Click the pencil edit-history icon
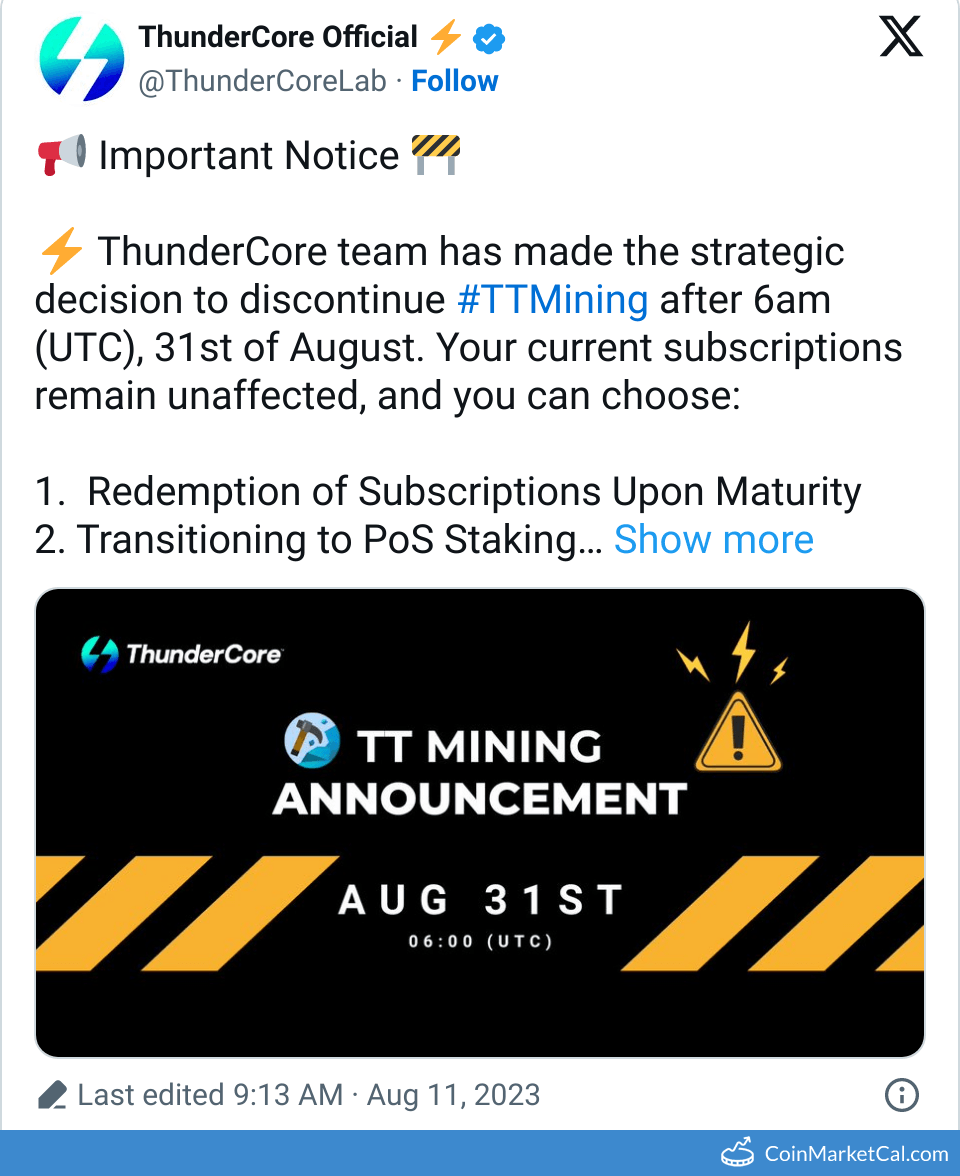Viewport: 960px width, 1176px height. point(52,1095)
